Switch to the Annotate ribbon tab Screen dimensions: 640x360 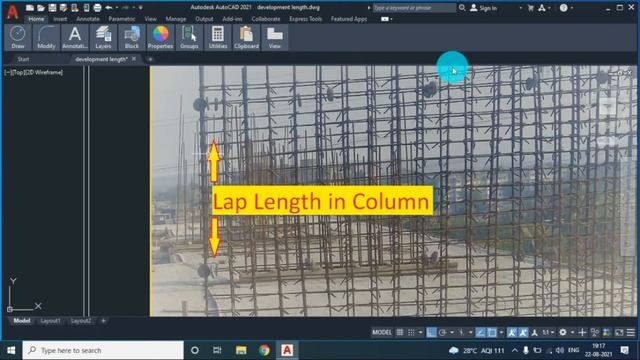(88, 19)
